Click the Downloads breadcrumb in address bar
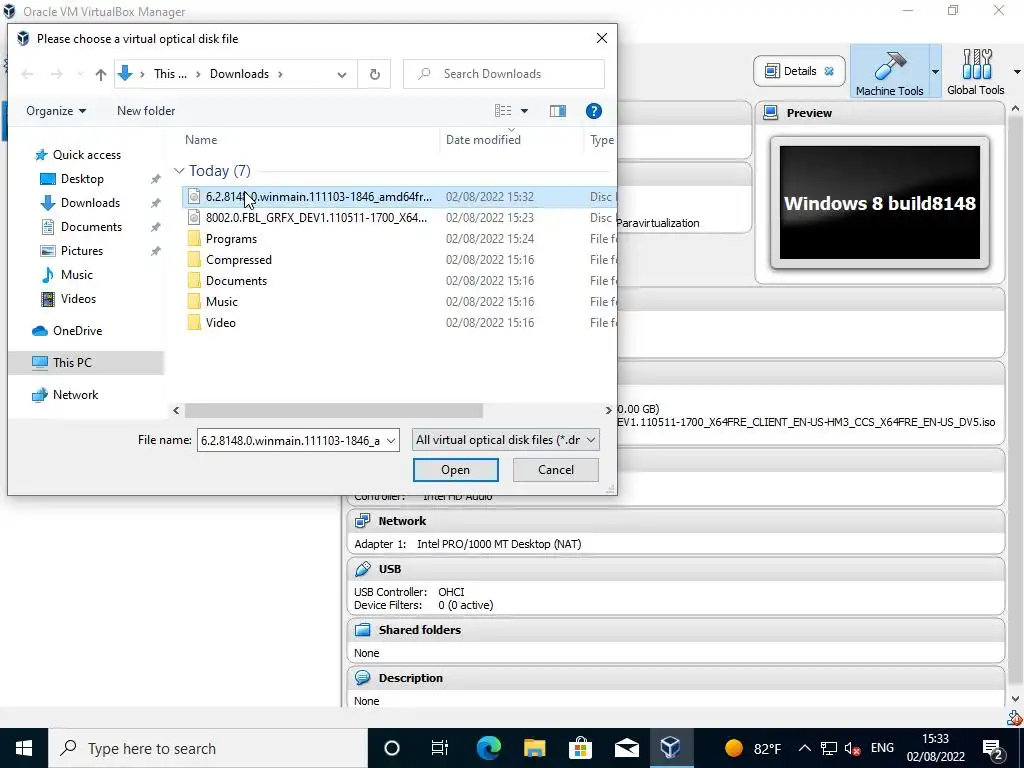The height and width of the screenshot is (768, 1024). 239,74
